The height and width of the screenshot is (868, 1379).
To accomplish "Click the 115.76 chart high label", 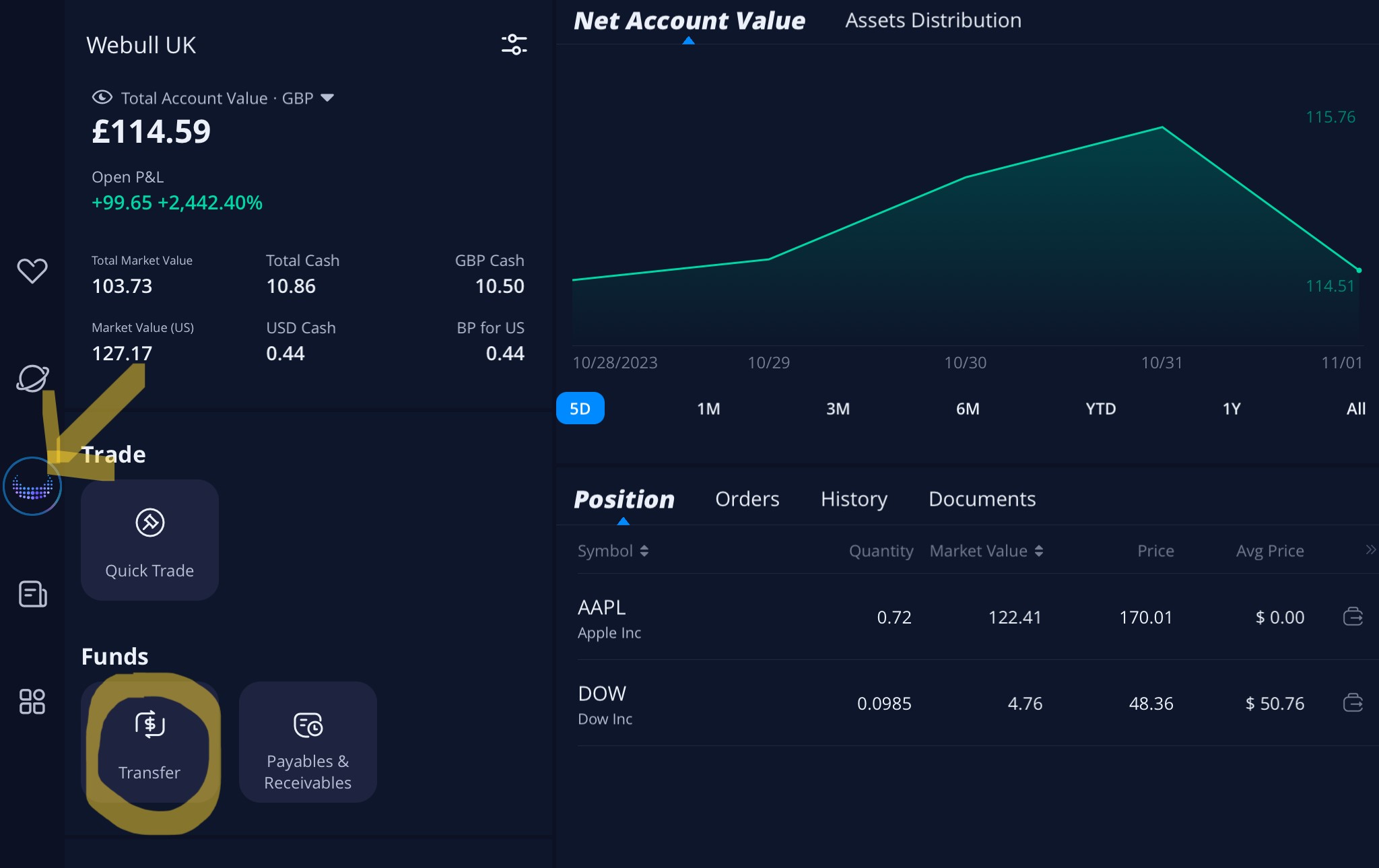I will (1331, 117).
